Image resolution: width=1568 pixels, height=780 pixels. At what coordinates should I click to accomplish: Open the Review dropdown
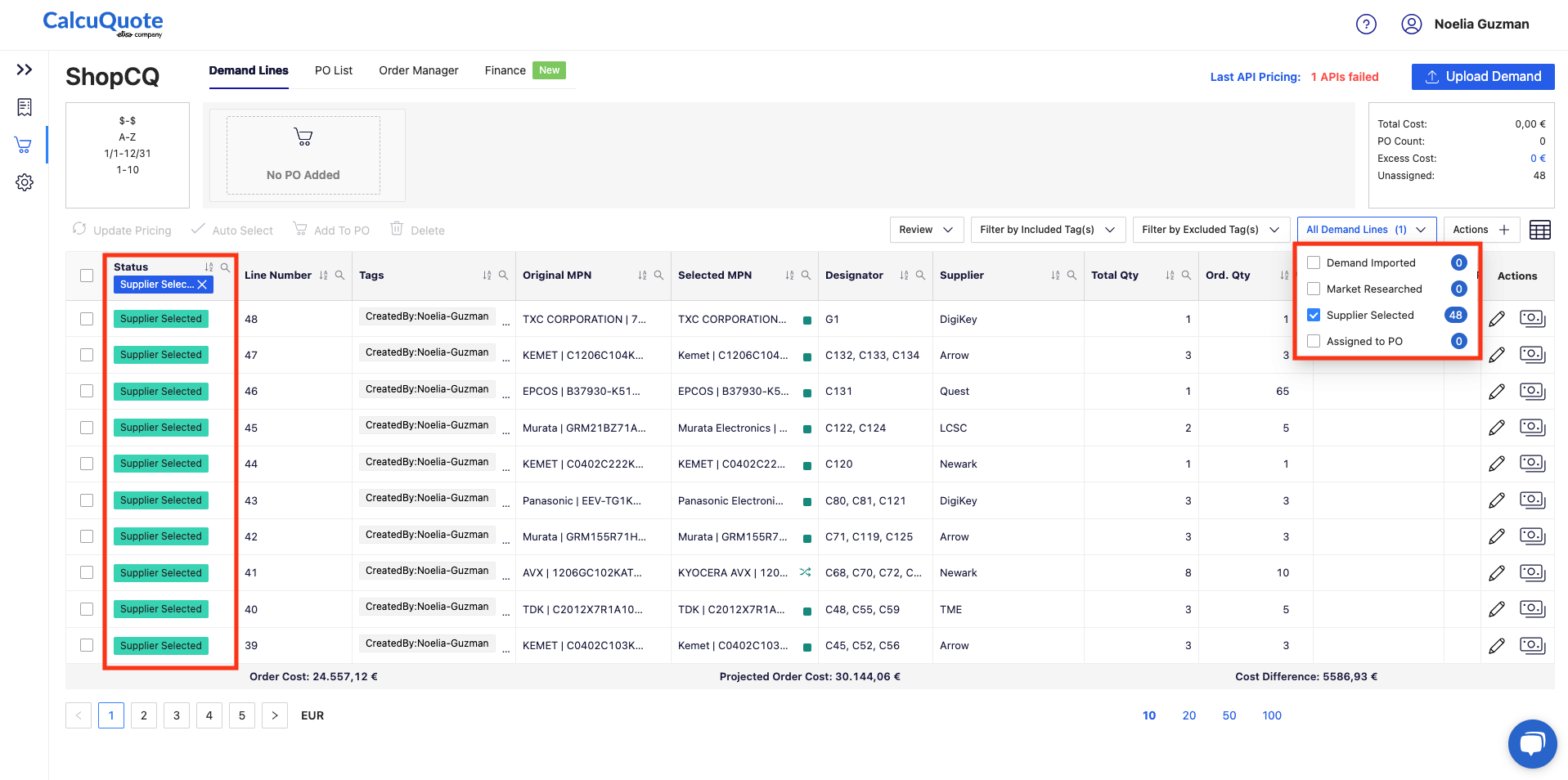pos(927,230)
